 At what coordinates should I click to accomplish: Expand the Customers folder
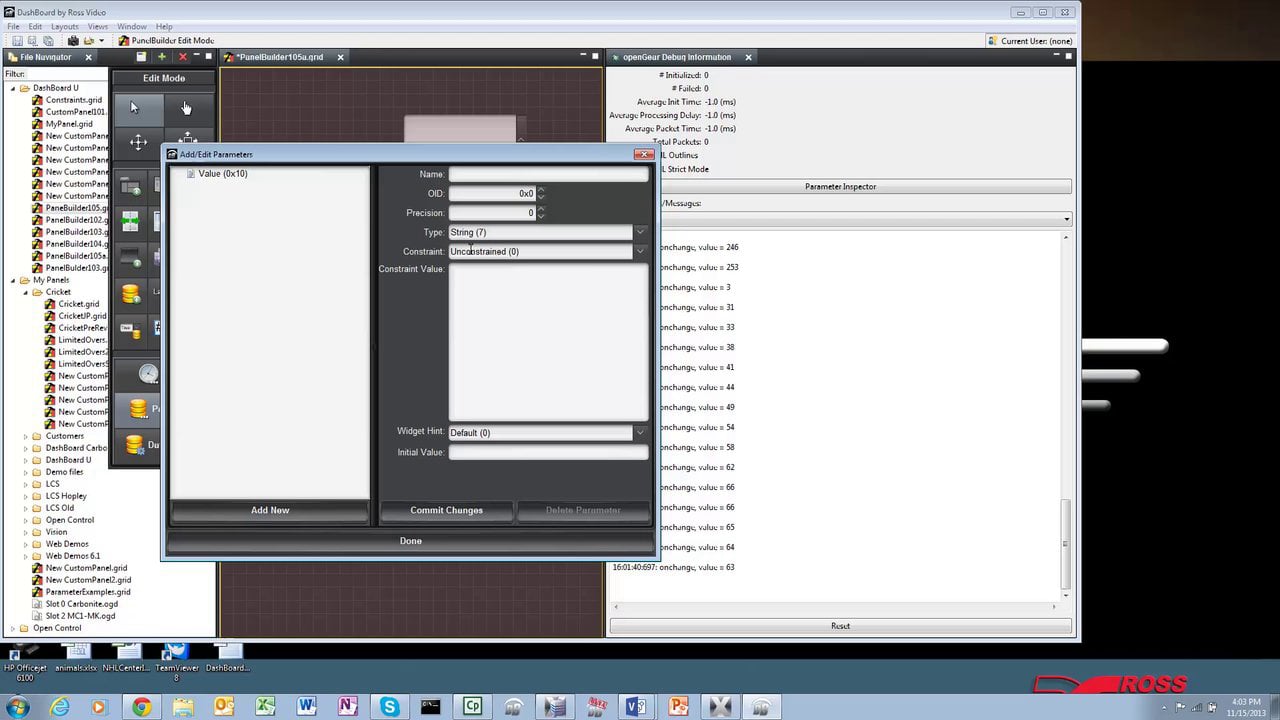(x=25, y=436)
